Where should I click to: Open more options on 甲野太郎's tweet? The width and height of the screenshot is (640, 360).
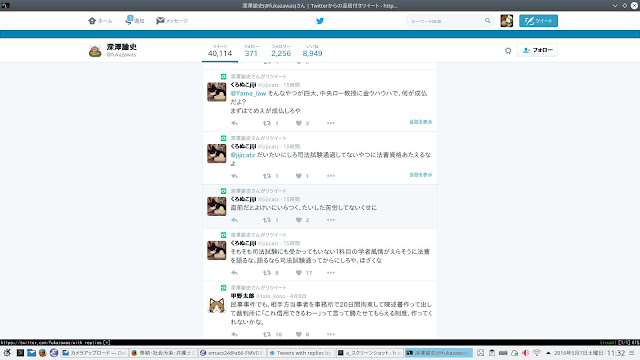point(331,334)
